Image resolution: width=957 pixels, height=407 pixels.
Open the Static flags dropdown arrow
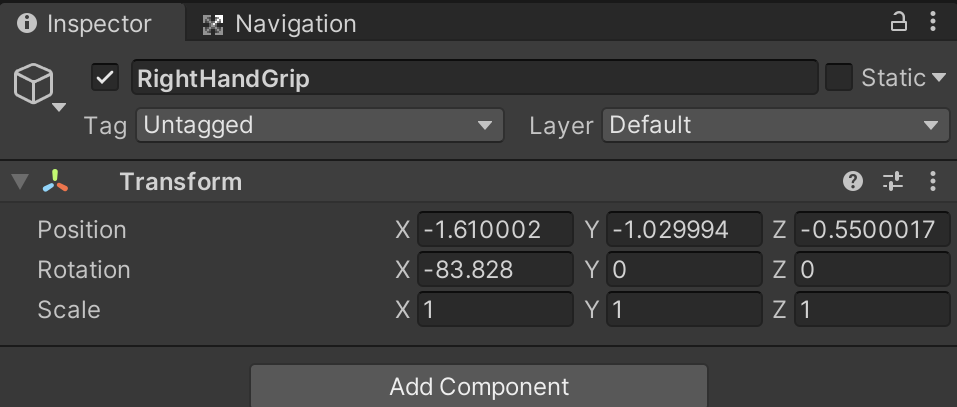point(938,78)
